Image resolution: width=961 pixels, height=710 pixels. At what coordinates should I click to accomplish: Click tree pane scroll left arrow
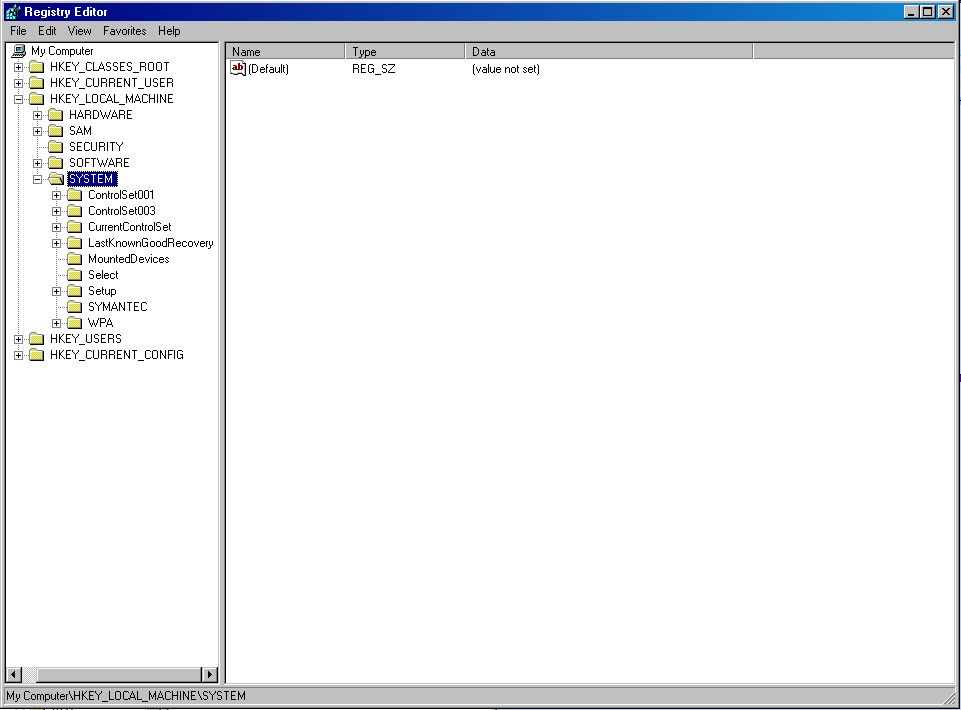coord(13,674)
